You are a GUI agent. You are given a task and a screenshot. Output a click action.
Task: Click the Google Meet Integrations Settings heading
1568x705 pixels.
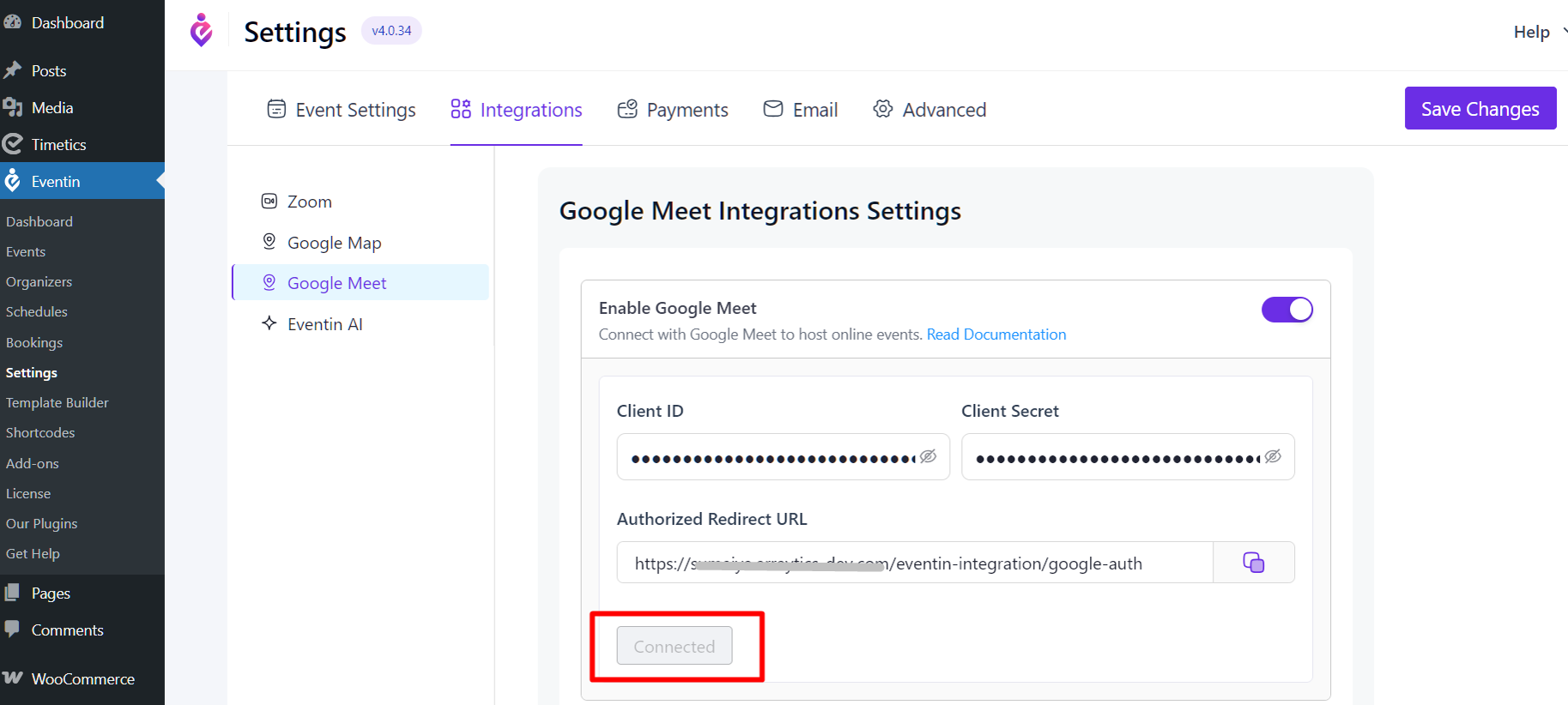tap(760, 211)
